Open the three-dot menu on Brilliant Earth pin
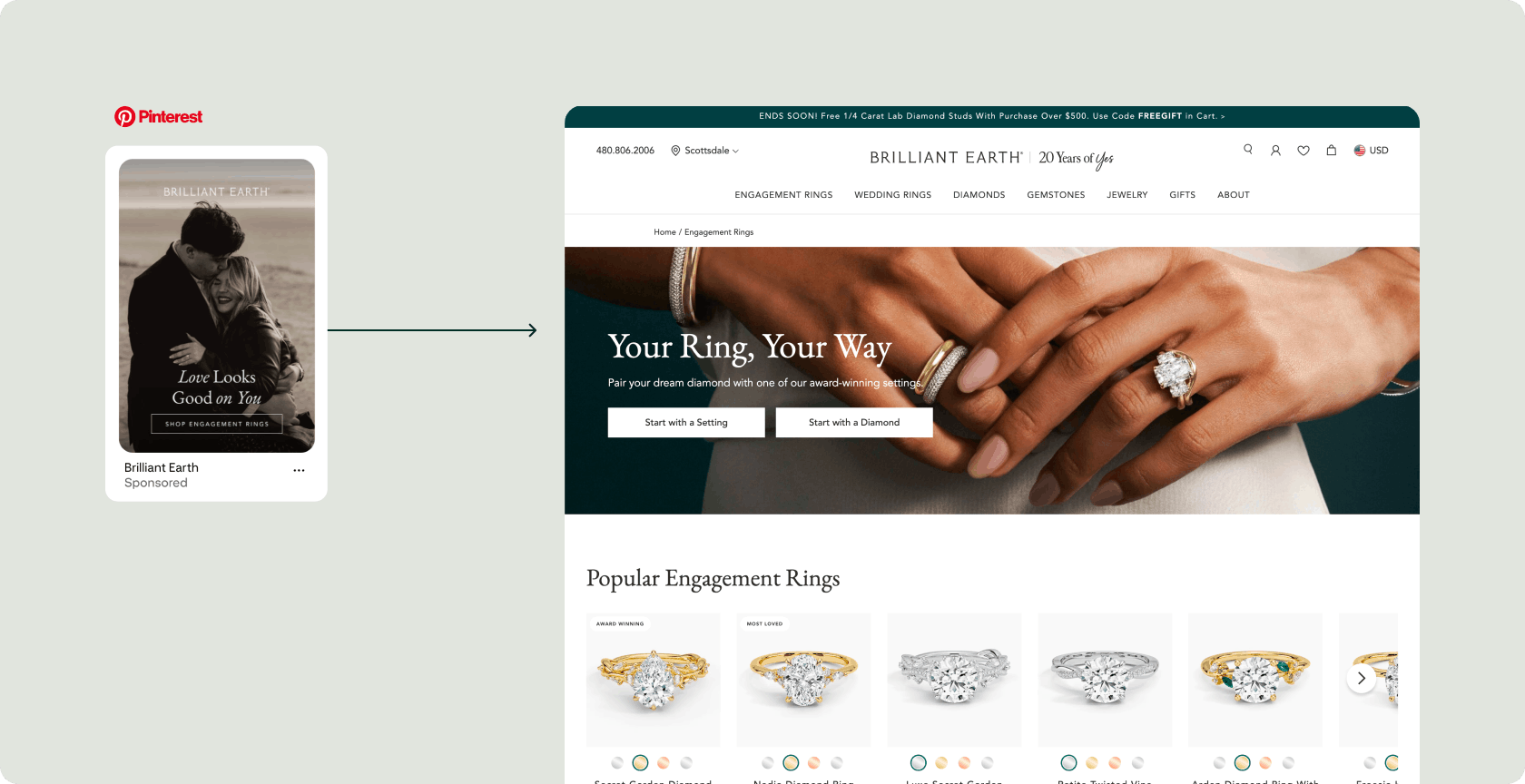The height and width of the screenshot is (784, 1525). 299,470
